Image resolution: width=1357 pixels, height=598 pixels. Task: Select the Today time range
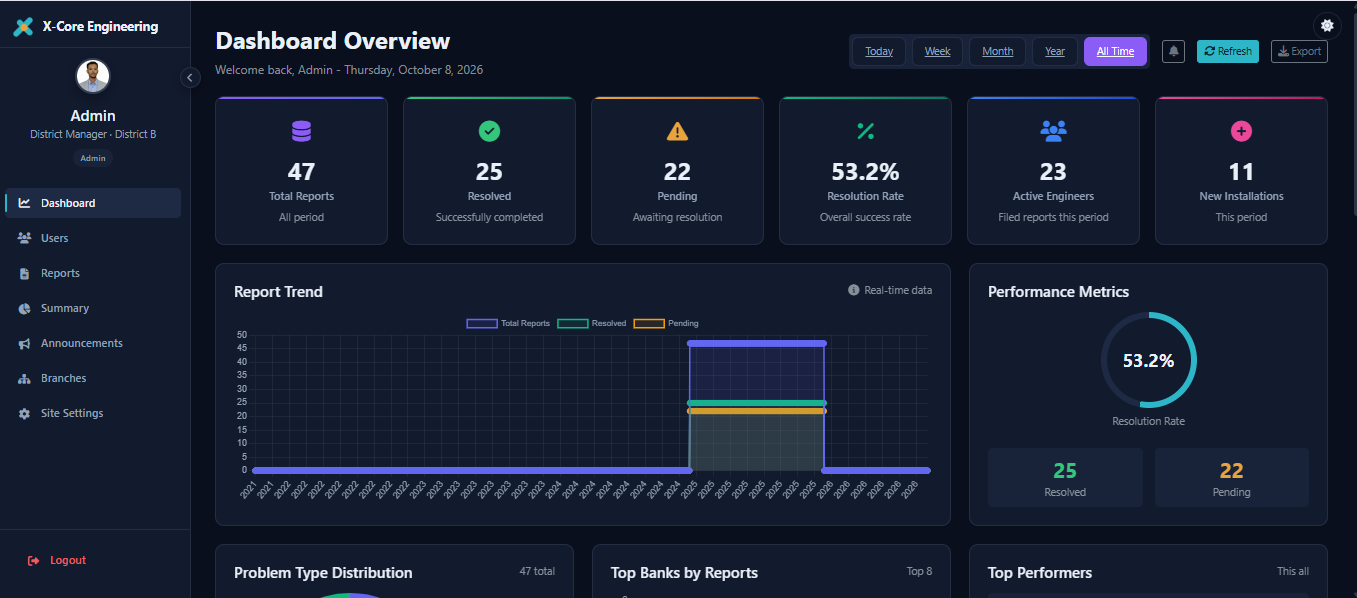pyautogui.click(x=879, y=51)
